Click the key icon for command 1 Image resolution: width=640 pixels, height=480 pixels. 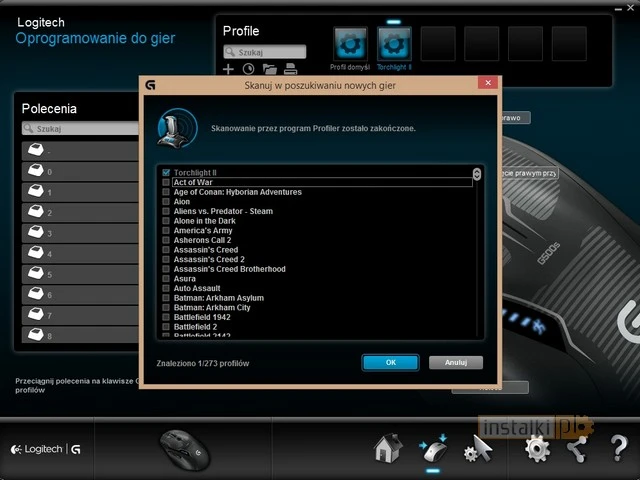[36, 191]
